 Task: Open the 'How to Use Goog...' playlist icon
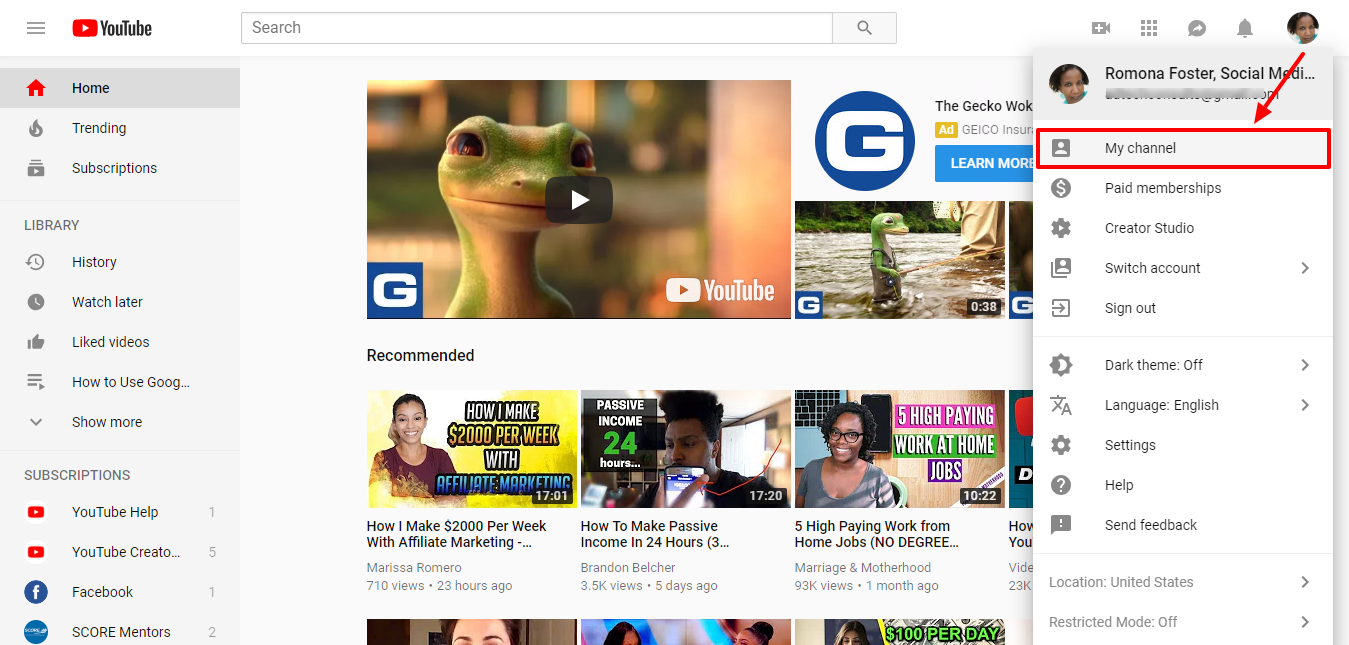(x=36, y=382)
